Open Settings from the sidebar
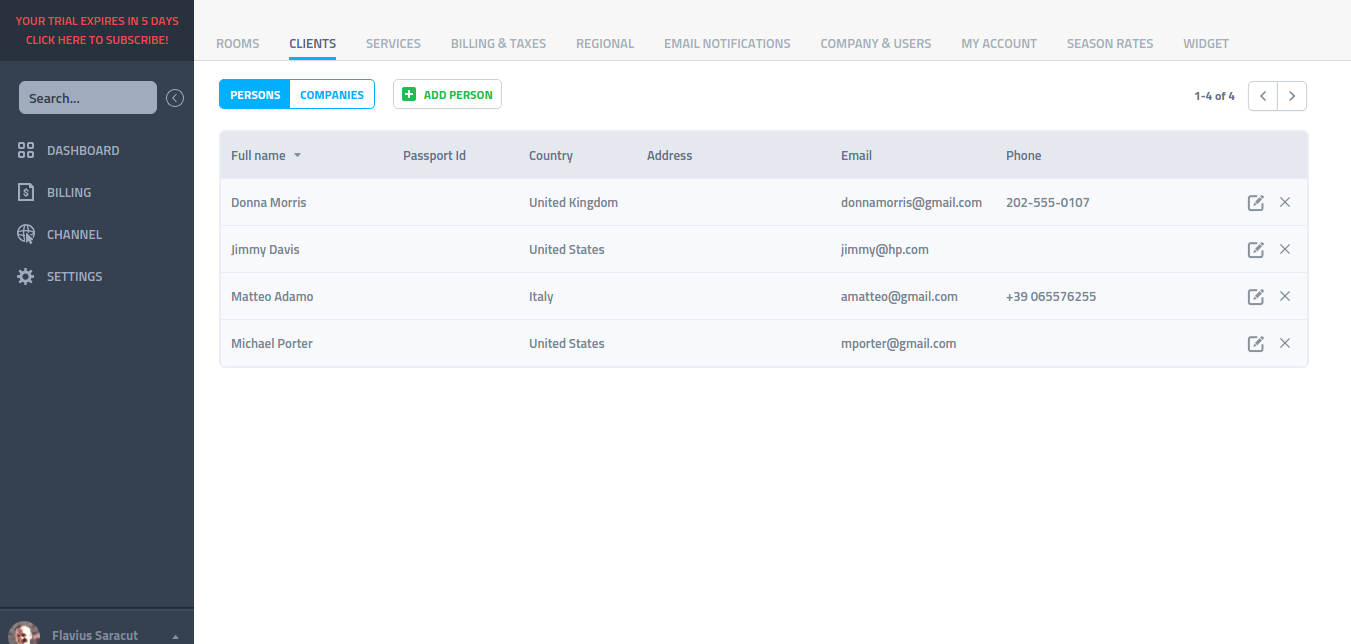1351x644 pixels. click(x=60, y=277)
